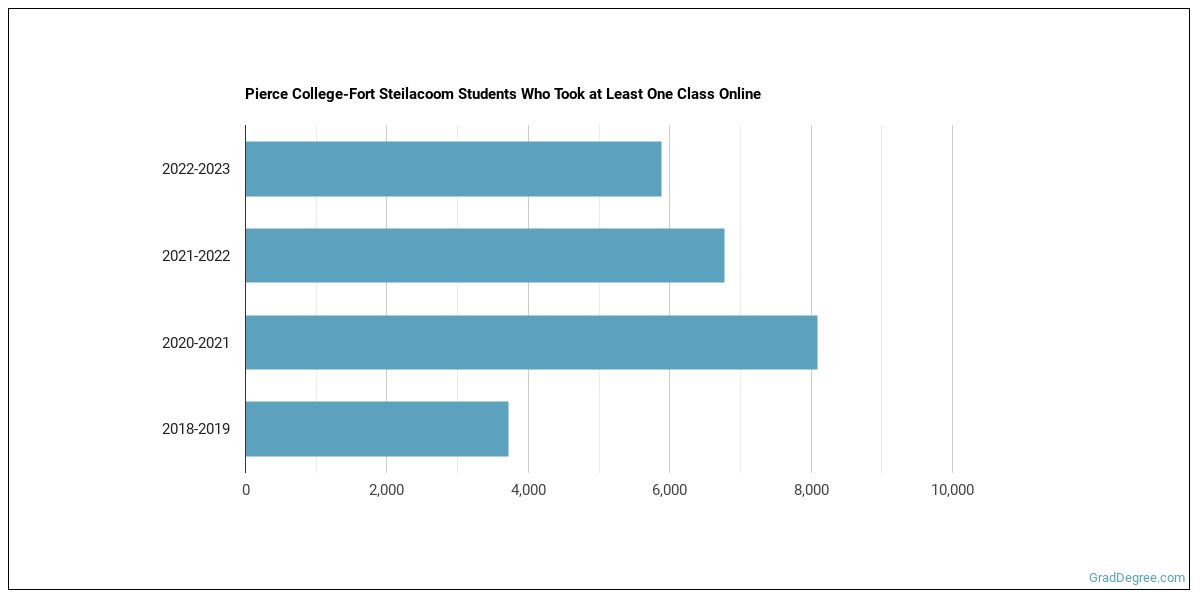The width and height of the screenshot is (1200, 600).
Task: Click the 2022-2023 bar in the chart
Action: 453,169
